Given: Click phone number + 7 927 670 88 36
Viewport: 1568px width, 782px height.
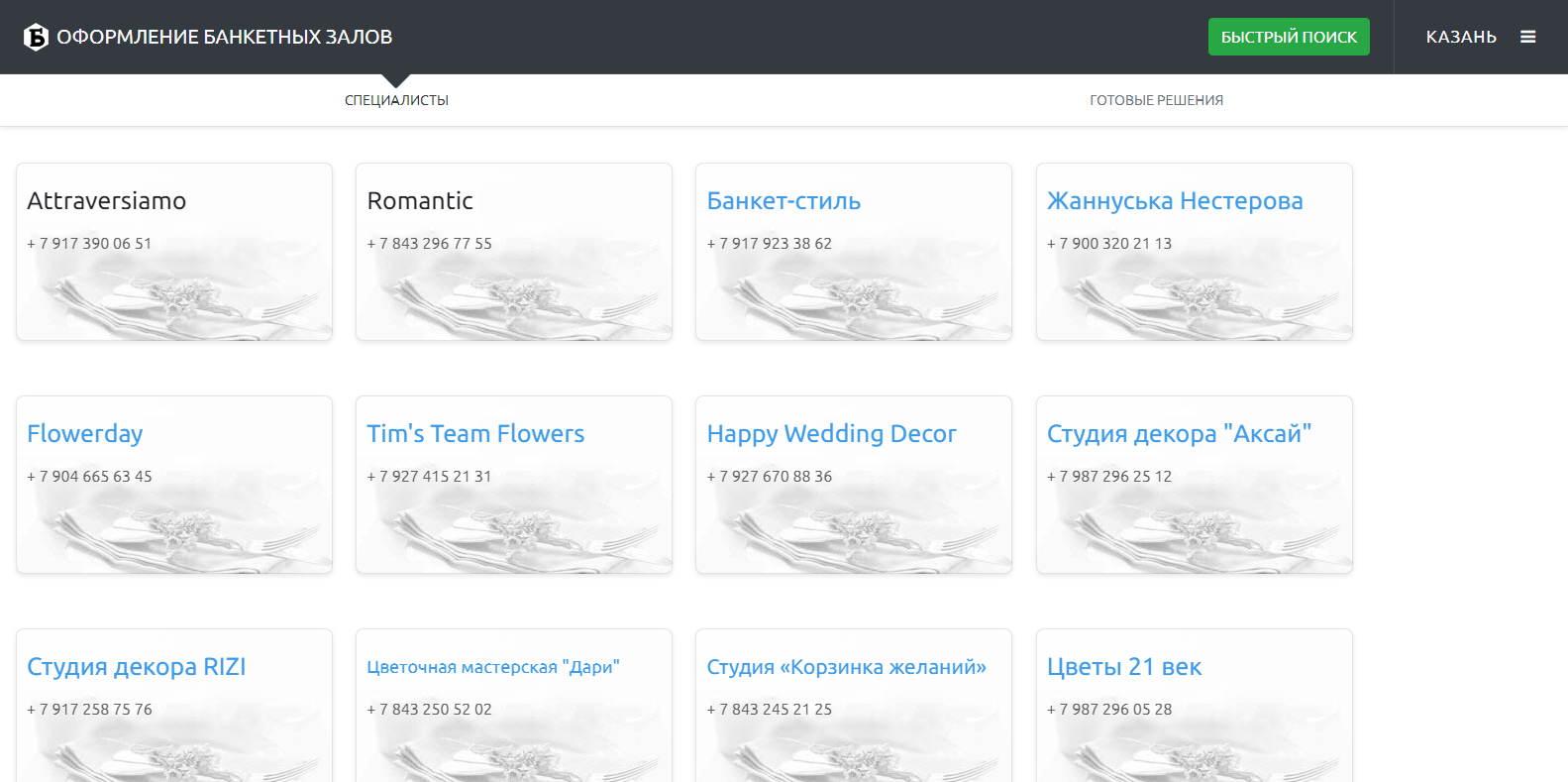Looking at the screenshot, I should click(x=770, y=477).
